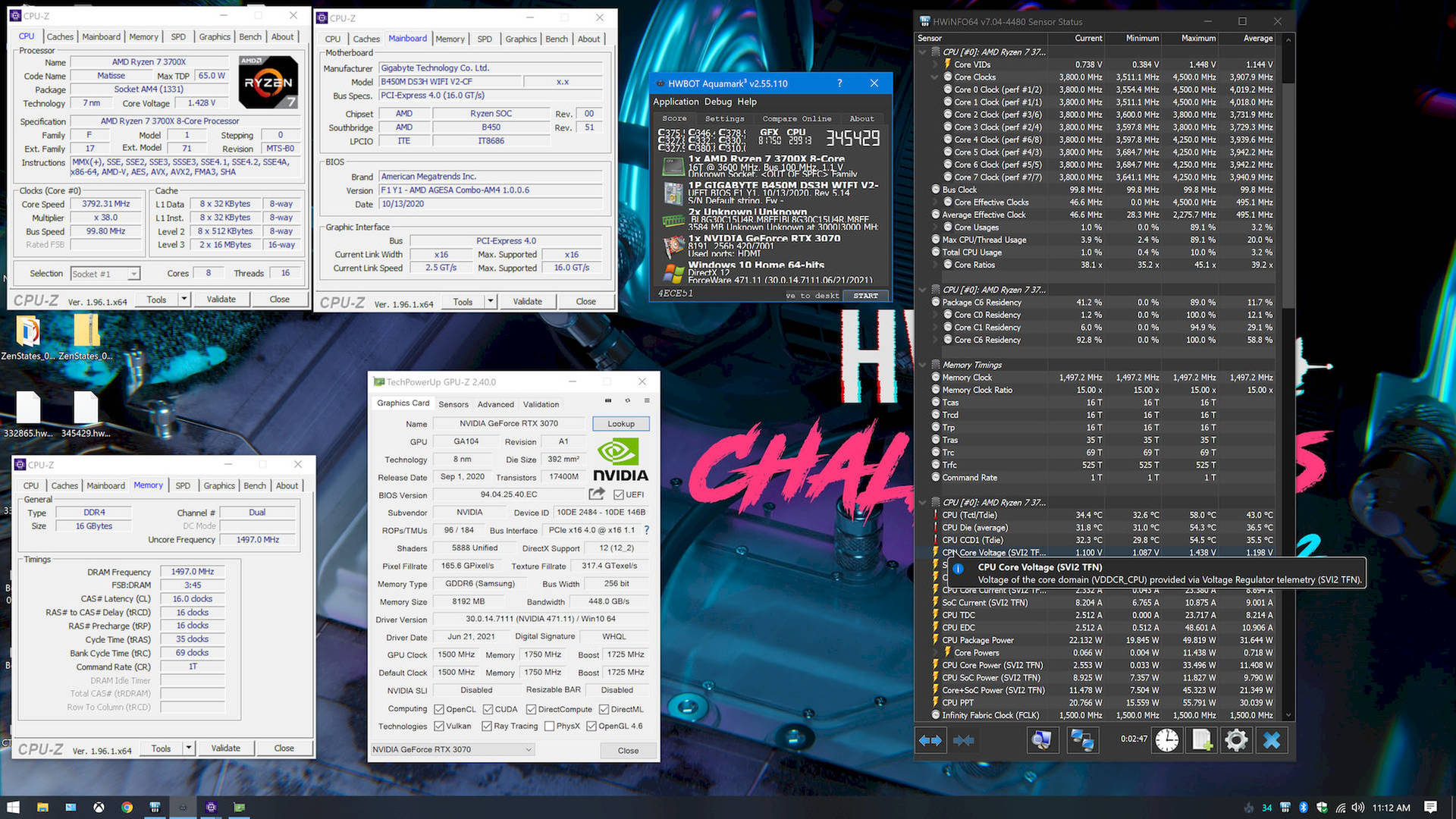1456x819 pixels.
Task: Click HWiNFO blue X close sensors icon
Action: 1272,740
